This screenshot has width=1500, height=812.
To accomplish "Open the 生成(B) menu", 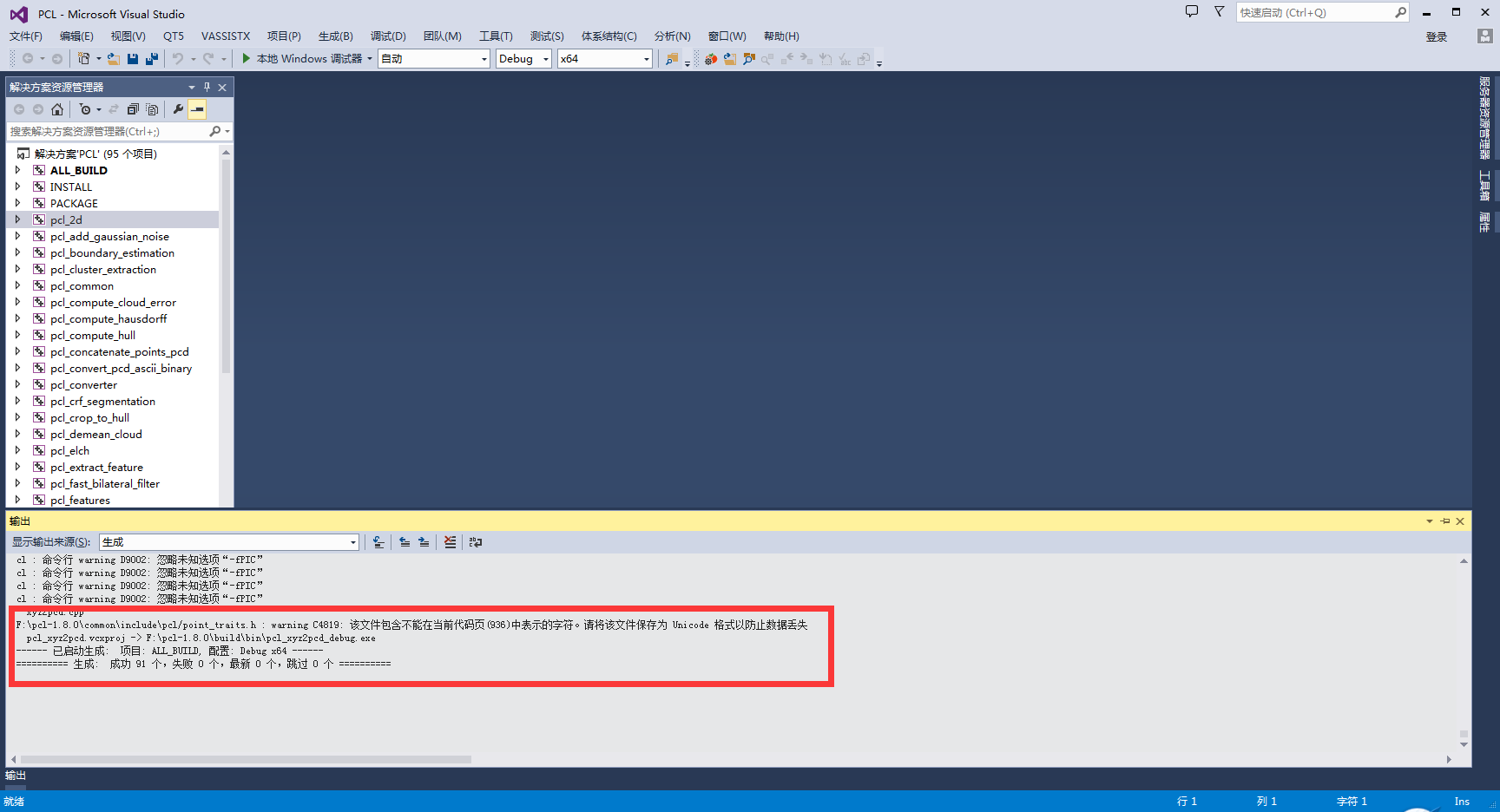I will coord(336,36).
